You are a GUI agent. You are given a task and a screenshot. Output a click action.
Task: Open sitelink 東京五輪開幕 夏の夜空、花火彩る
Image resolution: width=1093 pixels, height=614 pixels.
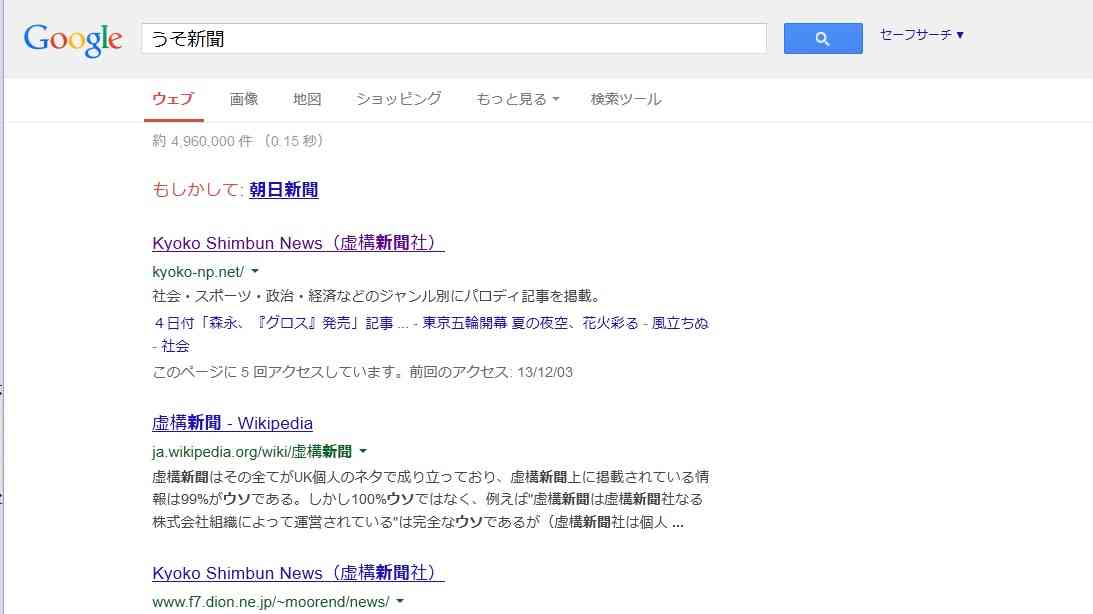point(530,323)
